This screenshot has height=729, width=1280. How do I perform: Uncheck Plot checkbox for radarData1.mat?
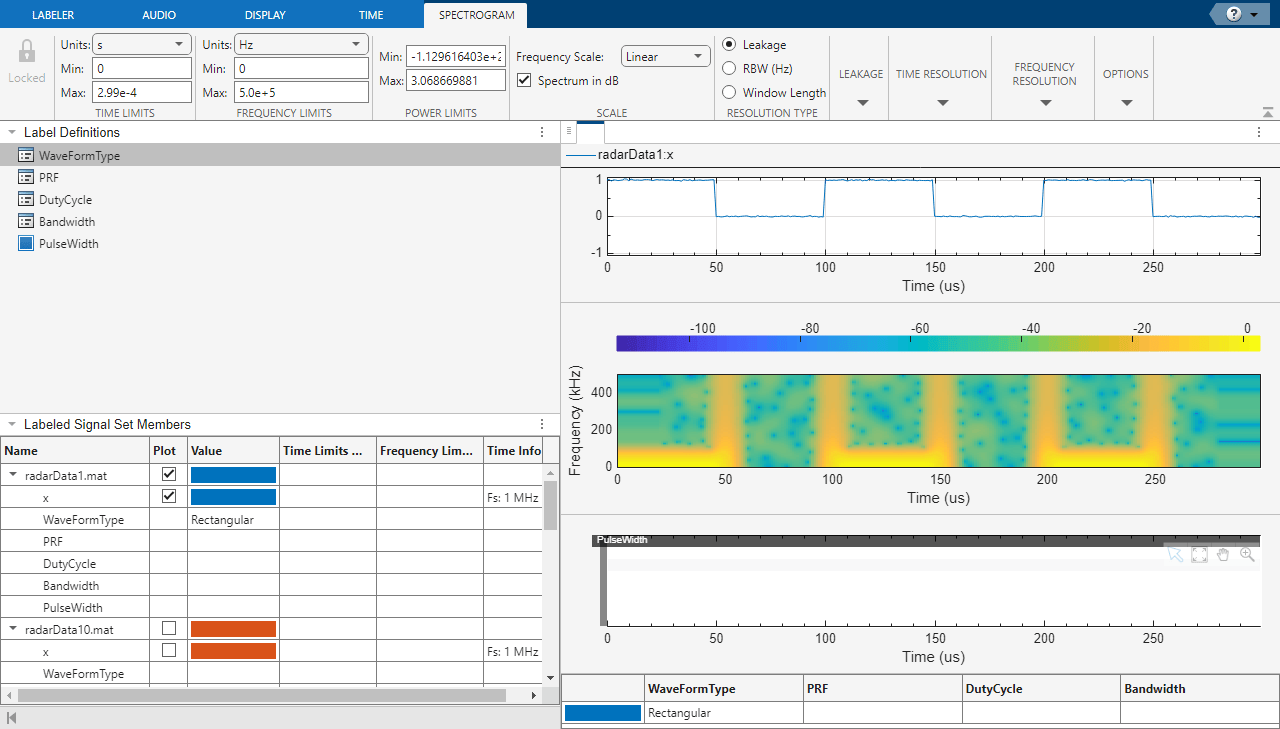pos(169,475)
